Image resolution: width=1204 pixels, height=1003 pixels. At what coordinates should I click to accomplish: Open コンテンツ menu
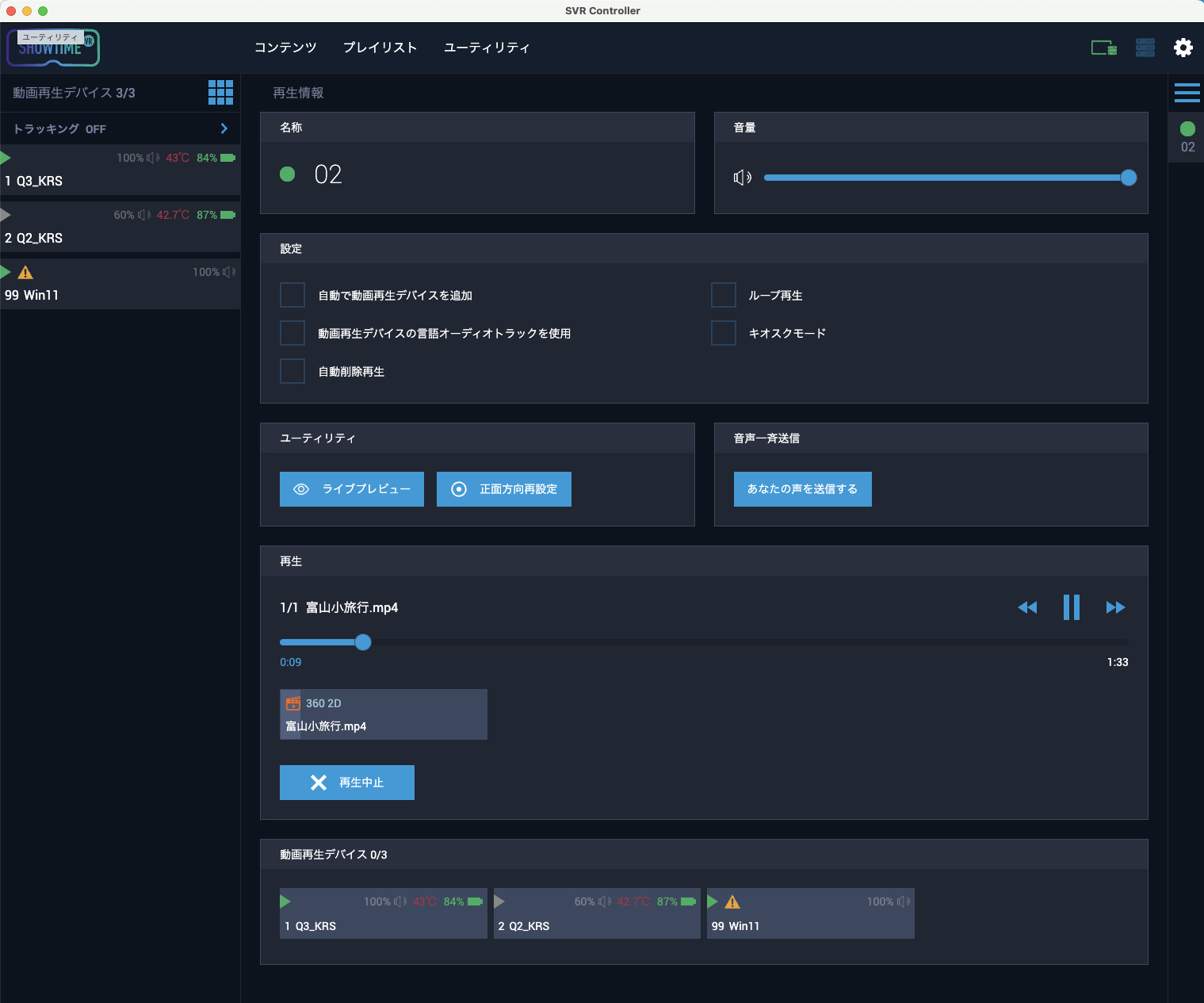[285, 48]
